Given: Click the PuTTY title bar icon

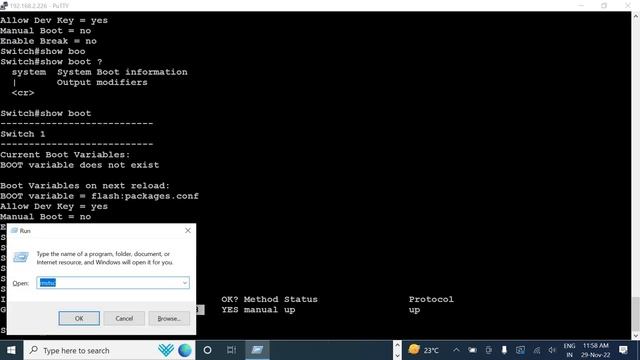Looking at the screenshot, I should (4, 5).
